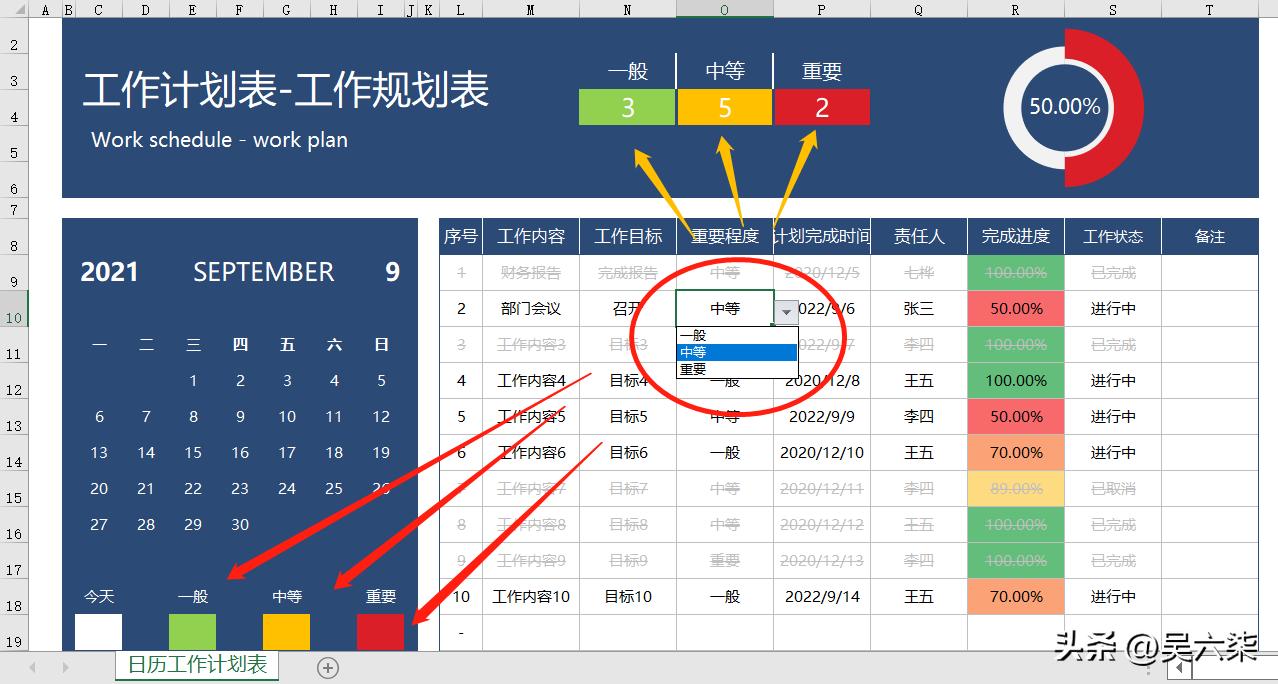
Task: Click the add new worksheet (+) icon
Action: pos(327,667)
